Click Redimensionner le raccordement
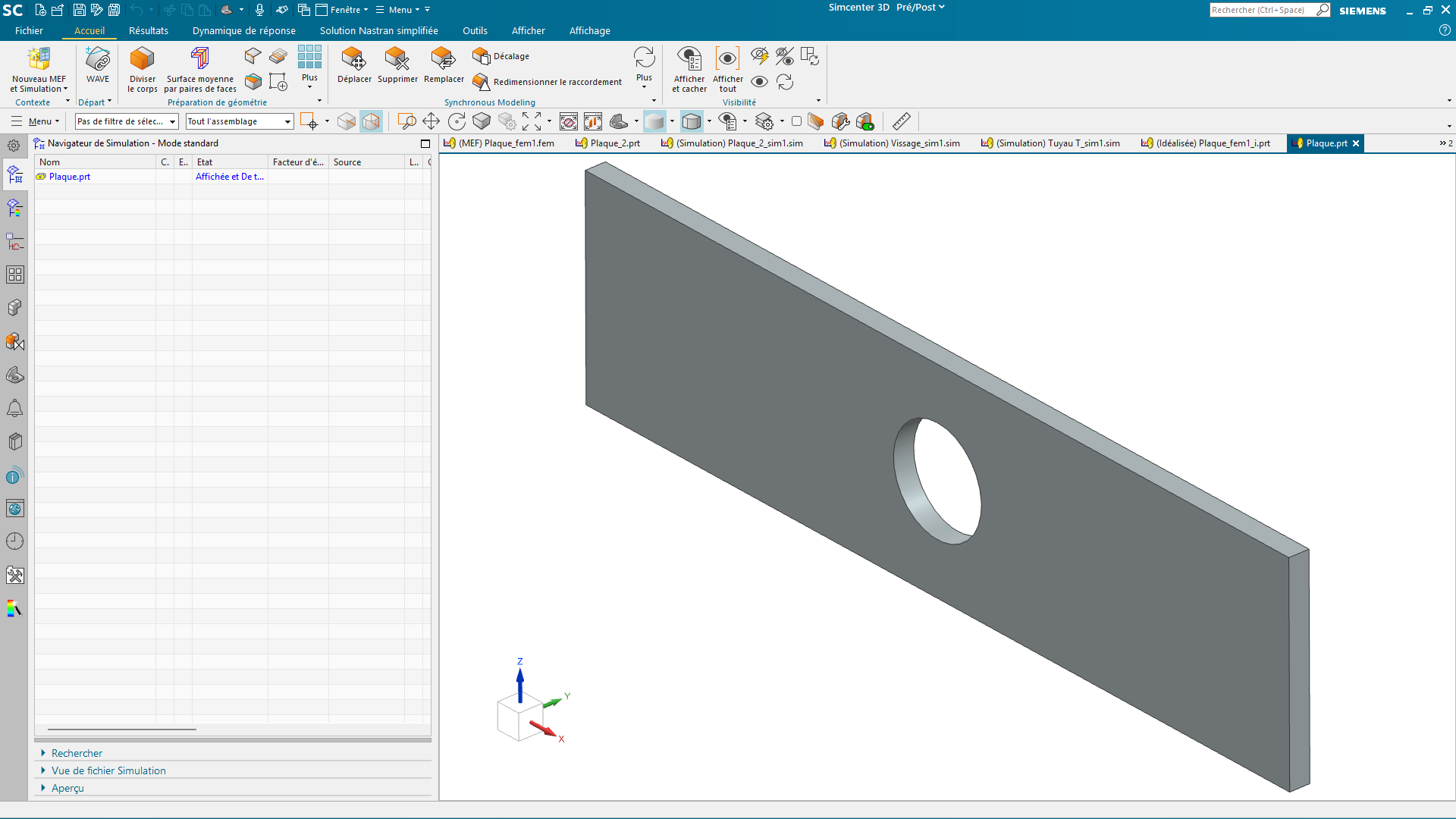 coord(548,82)
